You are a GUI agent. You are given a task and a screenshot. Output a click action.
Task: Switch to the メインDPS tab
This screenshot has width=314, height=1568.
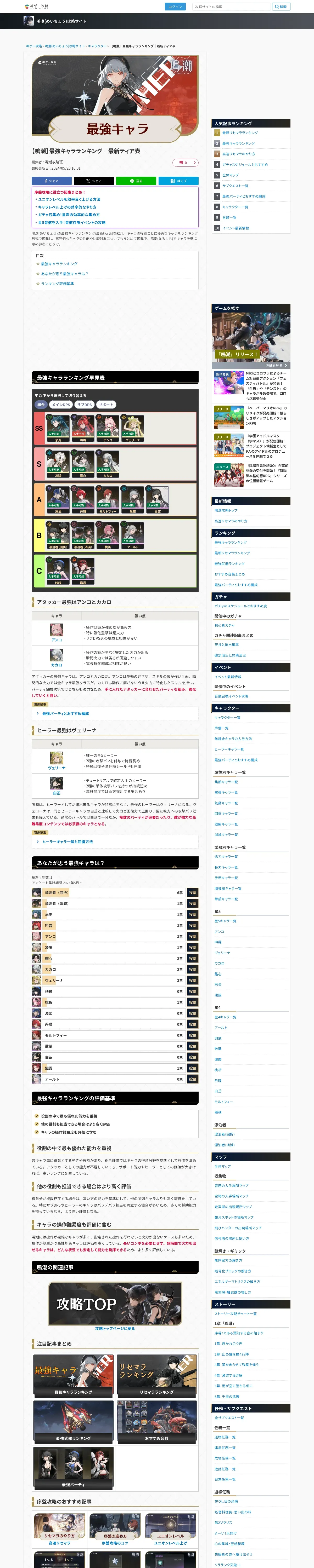(x=61, y=405)
